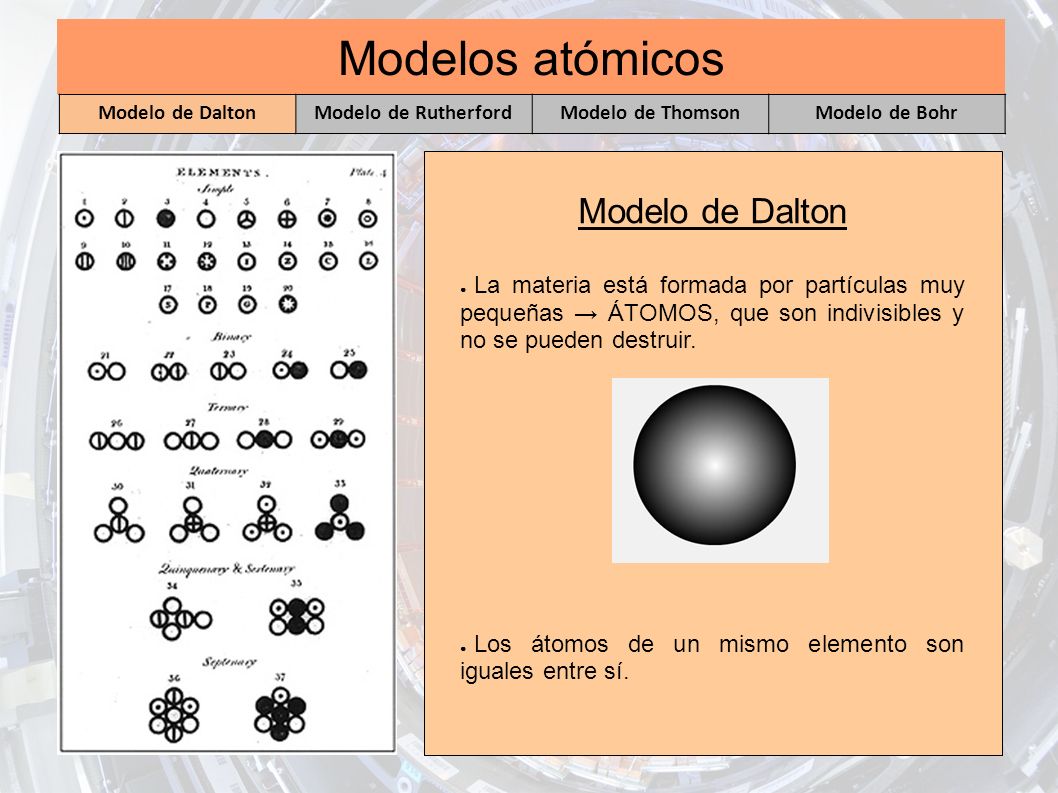Click the gray atom sphere picture

720,470
